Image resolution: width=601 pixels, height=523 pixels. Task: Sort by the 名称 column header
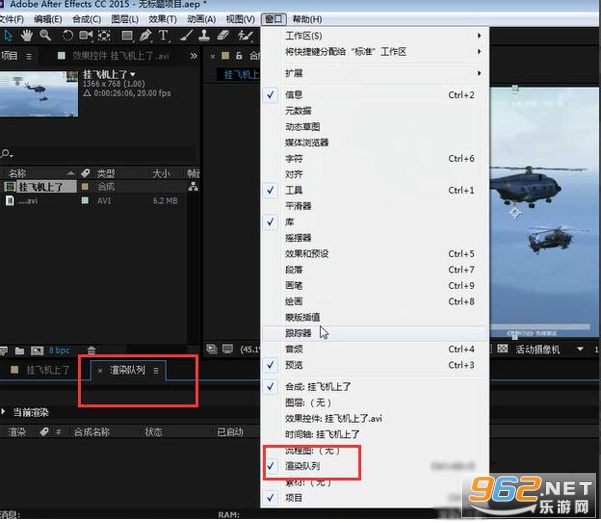click(x=18, y=173)
